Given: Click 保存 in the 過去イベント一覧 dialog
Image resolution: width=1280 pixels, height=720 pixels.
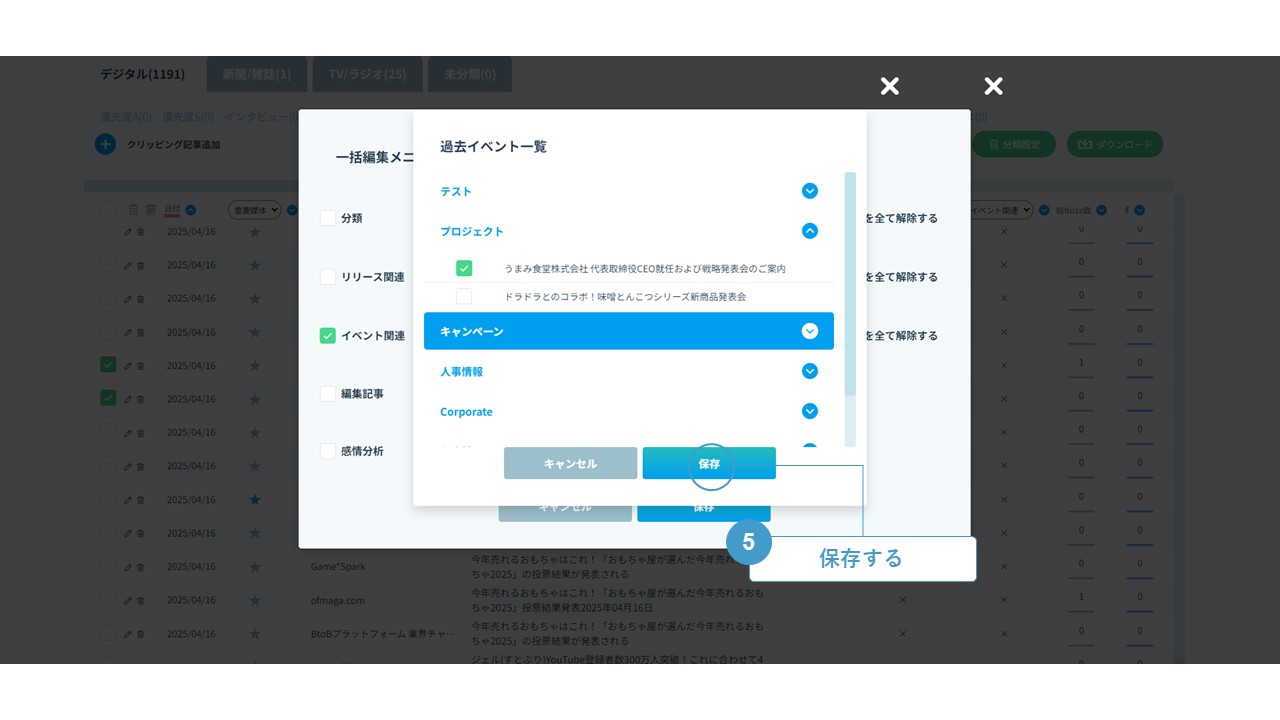Looking at the screenshot, I should (x=709, y=463).
